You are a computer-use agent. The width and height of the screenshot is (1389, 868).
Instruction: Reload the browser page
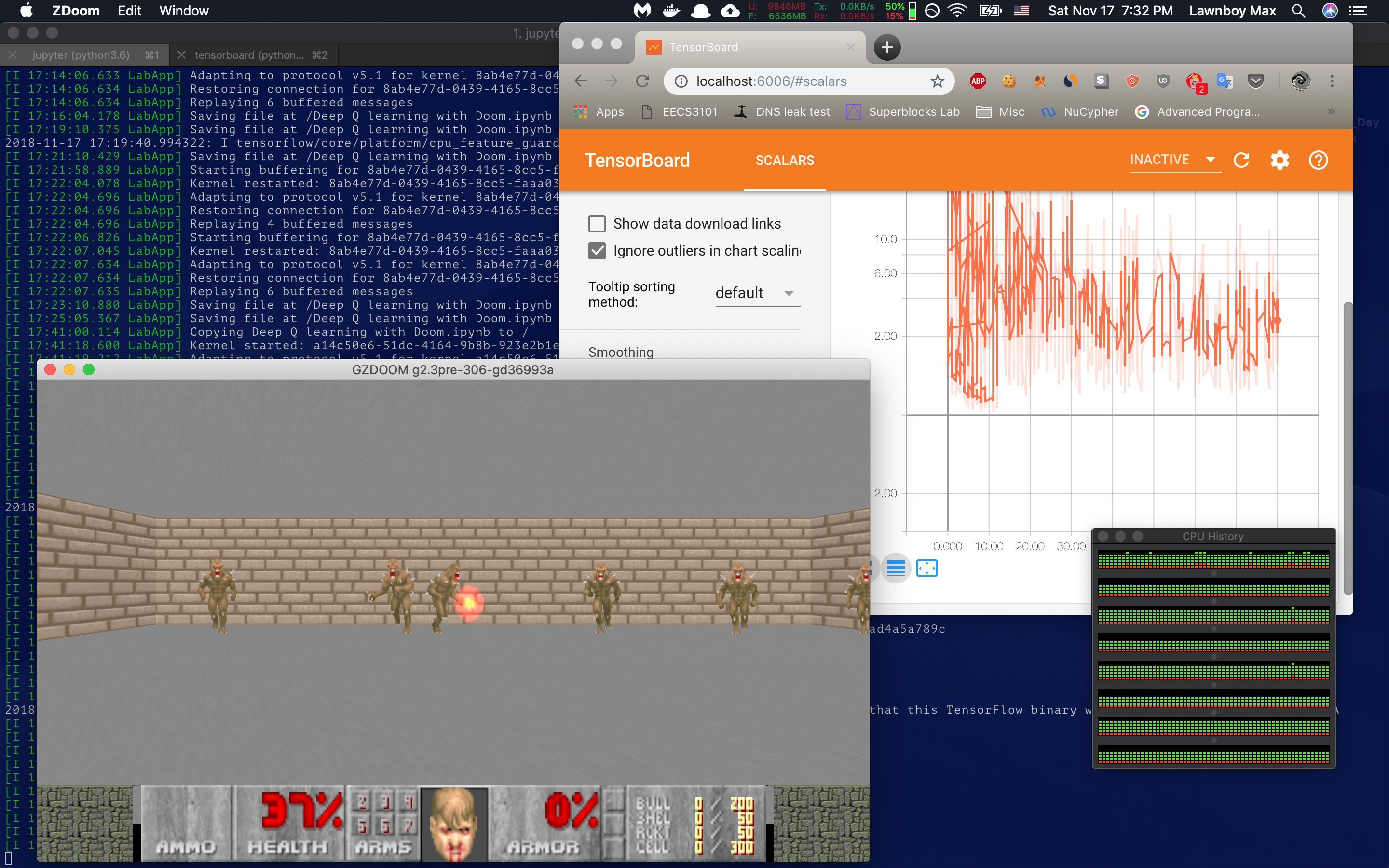[642, 81]
